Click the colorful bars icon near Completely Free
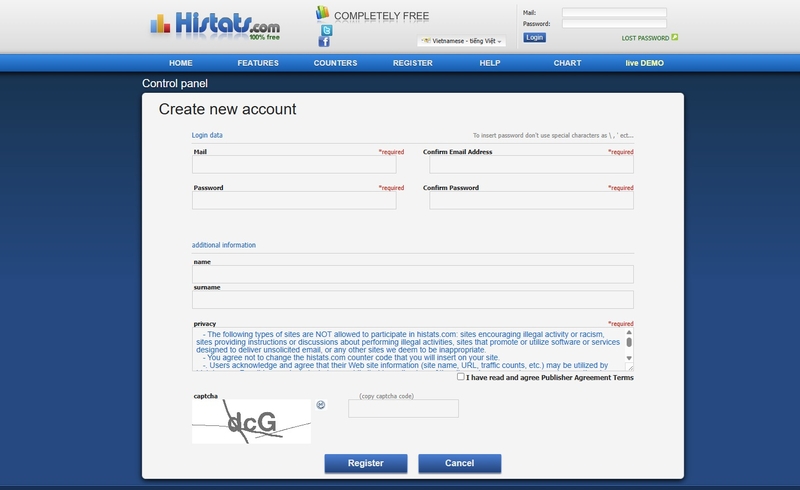 coord(322,13)
